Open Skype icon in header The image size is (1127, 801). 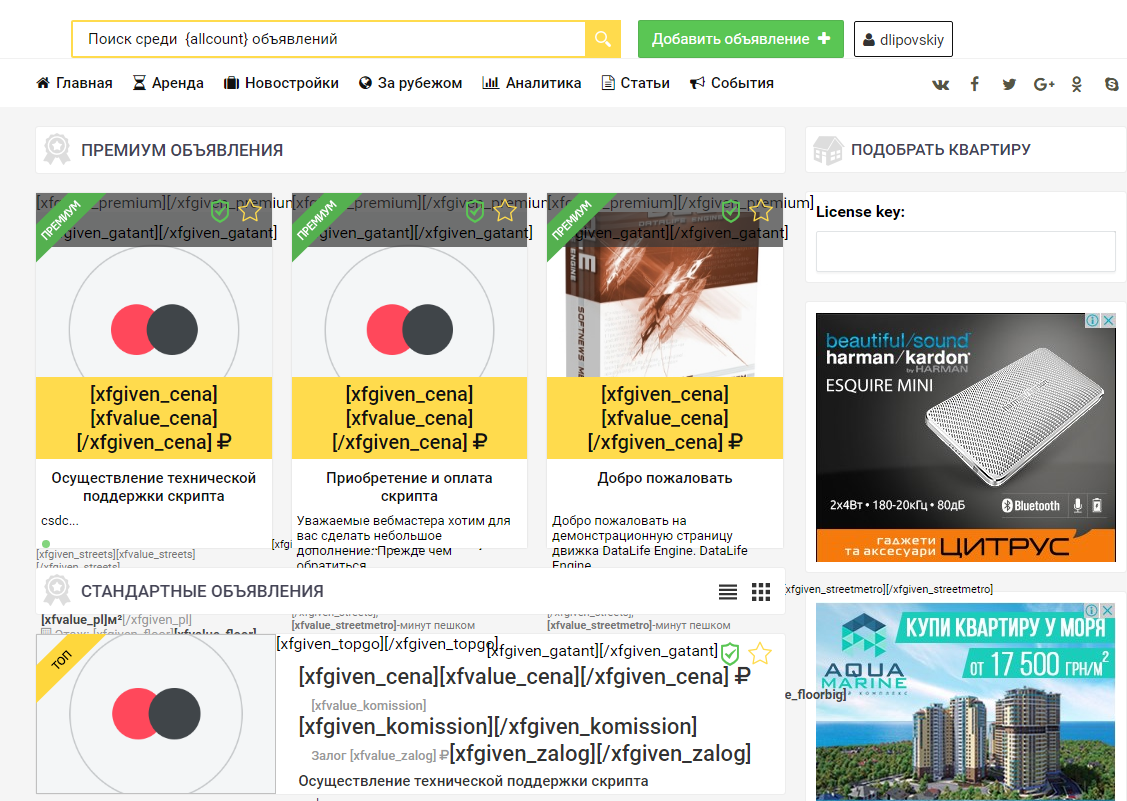click(1112, 84)
